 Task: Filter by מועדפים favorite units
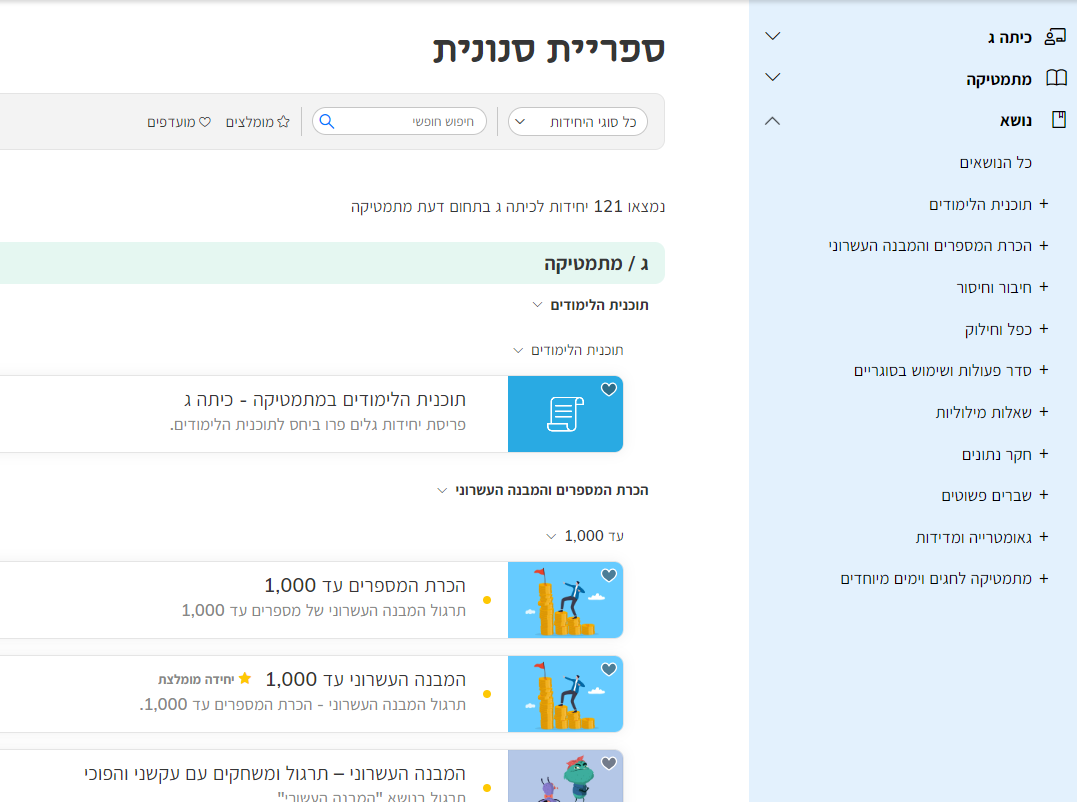coord(179,122)
